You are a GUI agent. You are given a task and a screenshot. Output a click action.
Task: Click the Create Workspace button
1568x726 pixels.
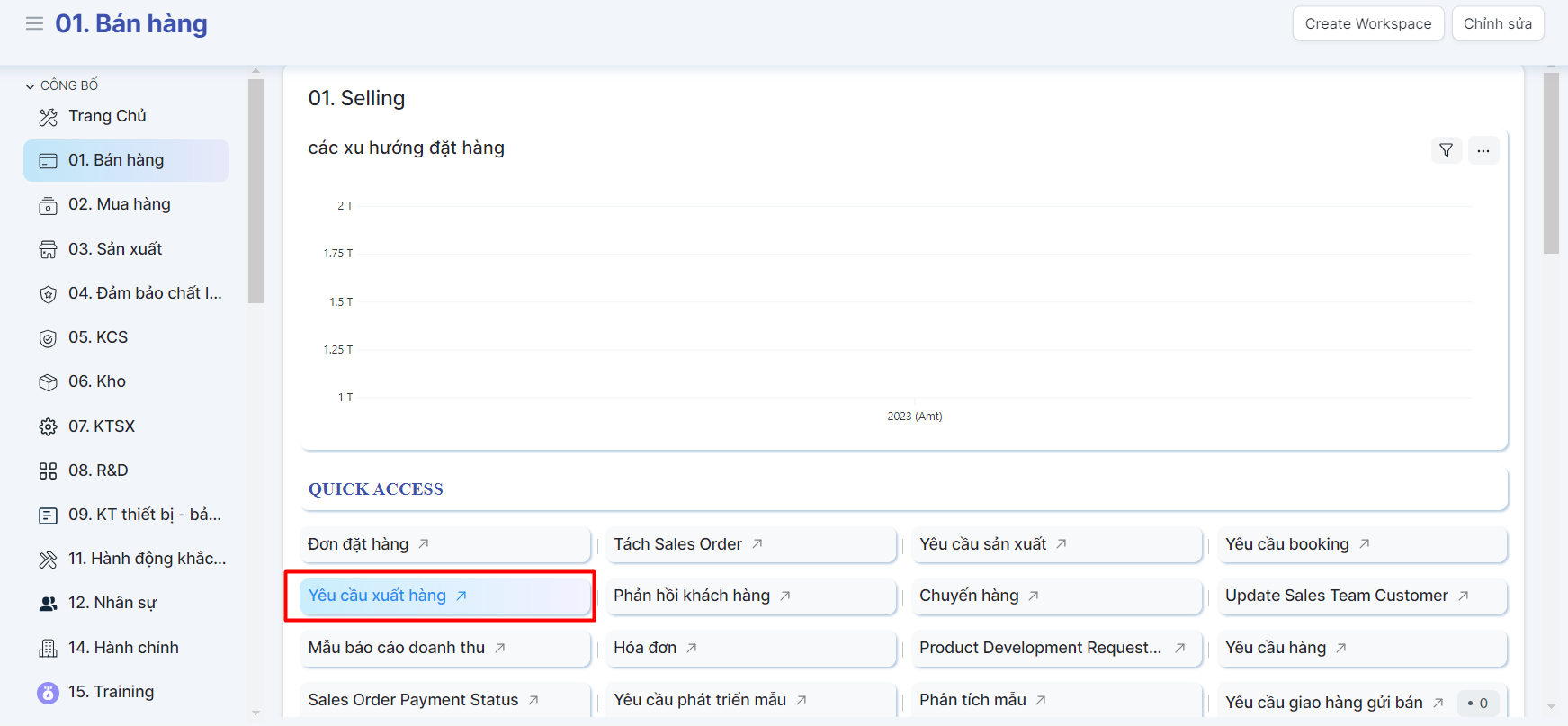[x=1367, y=24]
